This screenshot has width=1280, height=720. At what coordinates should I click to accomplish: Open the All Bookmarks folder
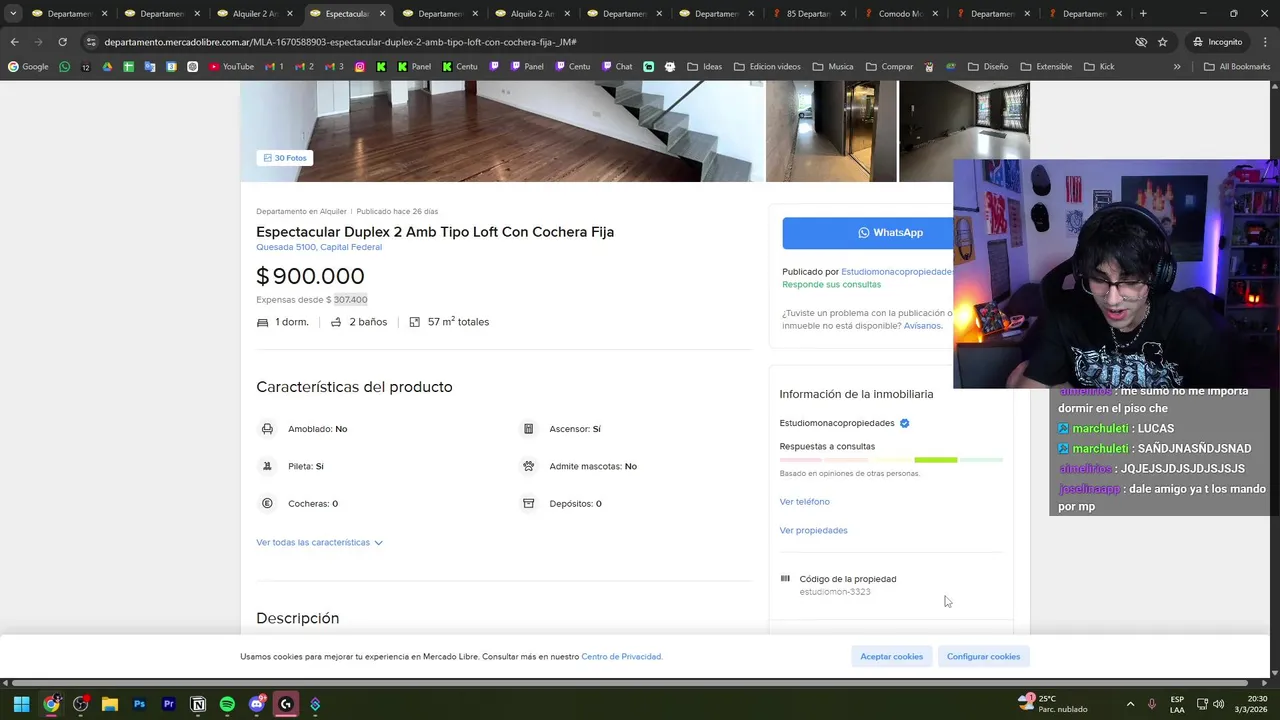point(1237,67)
